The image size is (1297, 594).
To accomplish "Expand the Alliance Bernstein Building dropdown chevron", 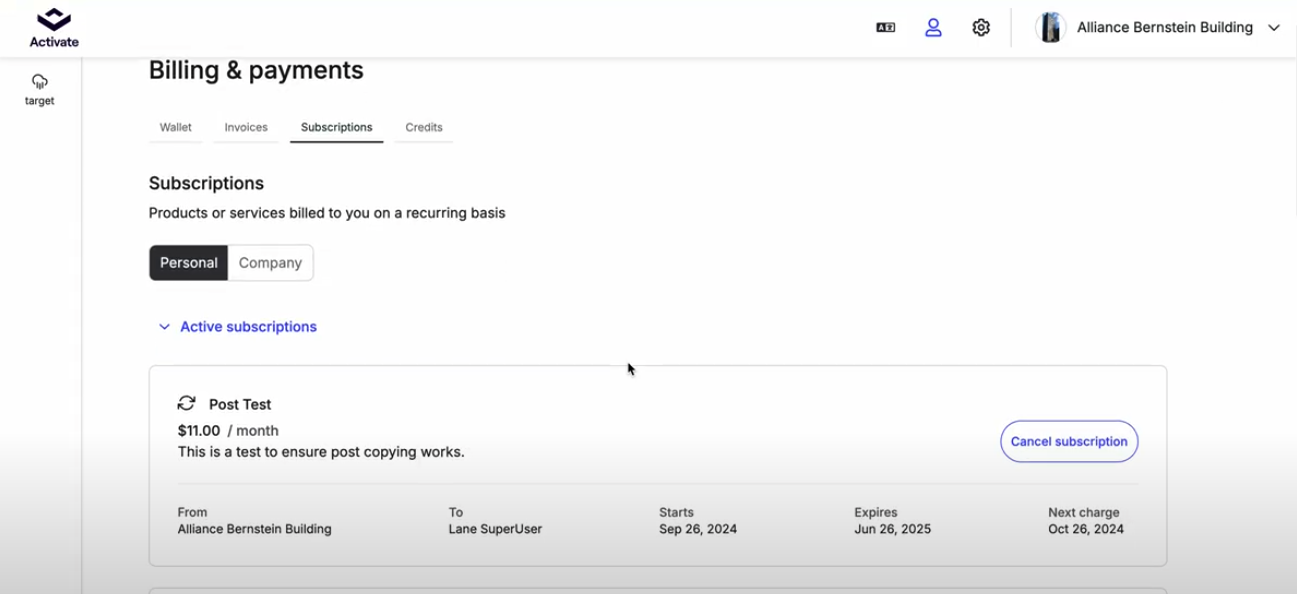I will [1274, 28].
